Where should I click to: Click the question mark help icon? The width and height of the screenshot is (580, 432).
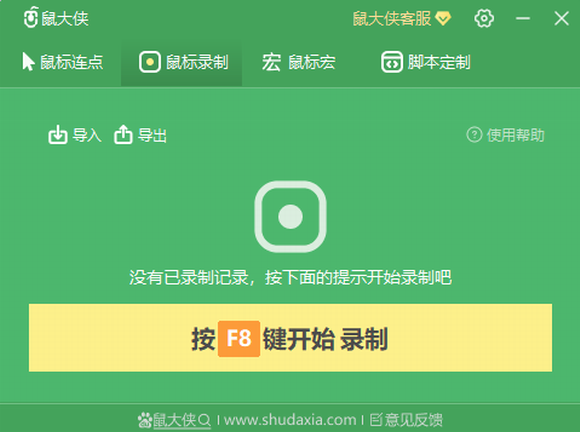[x=474, y=135]
